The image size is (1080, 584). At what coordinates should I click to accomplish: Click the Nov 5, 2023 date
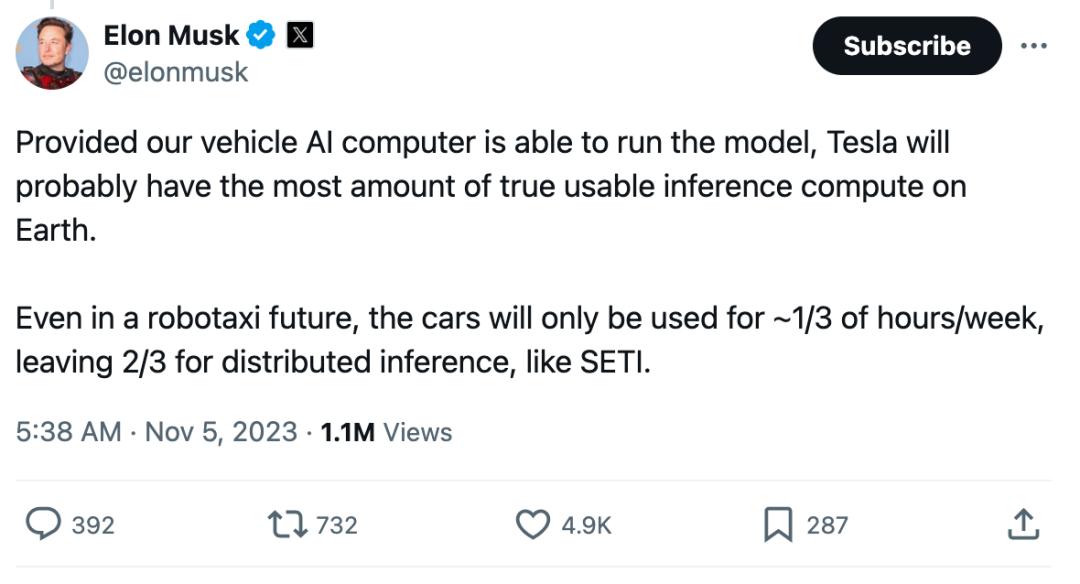[x=221, y=432]
